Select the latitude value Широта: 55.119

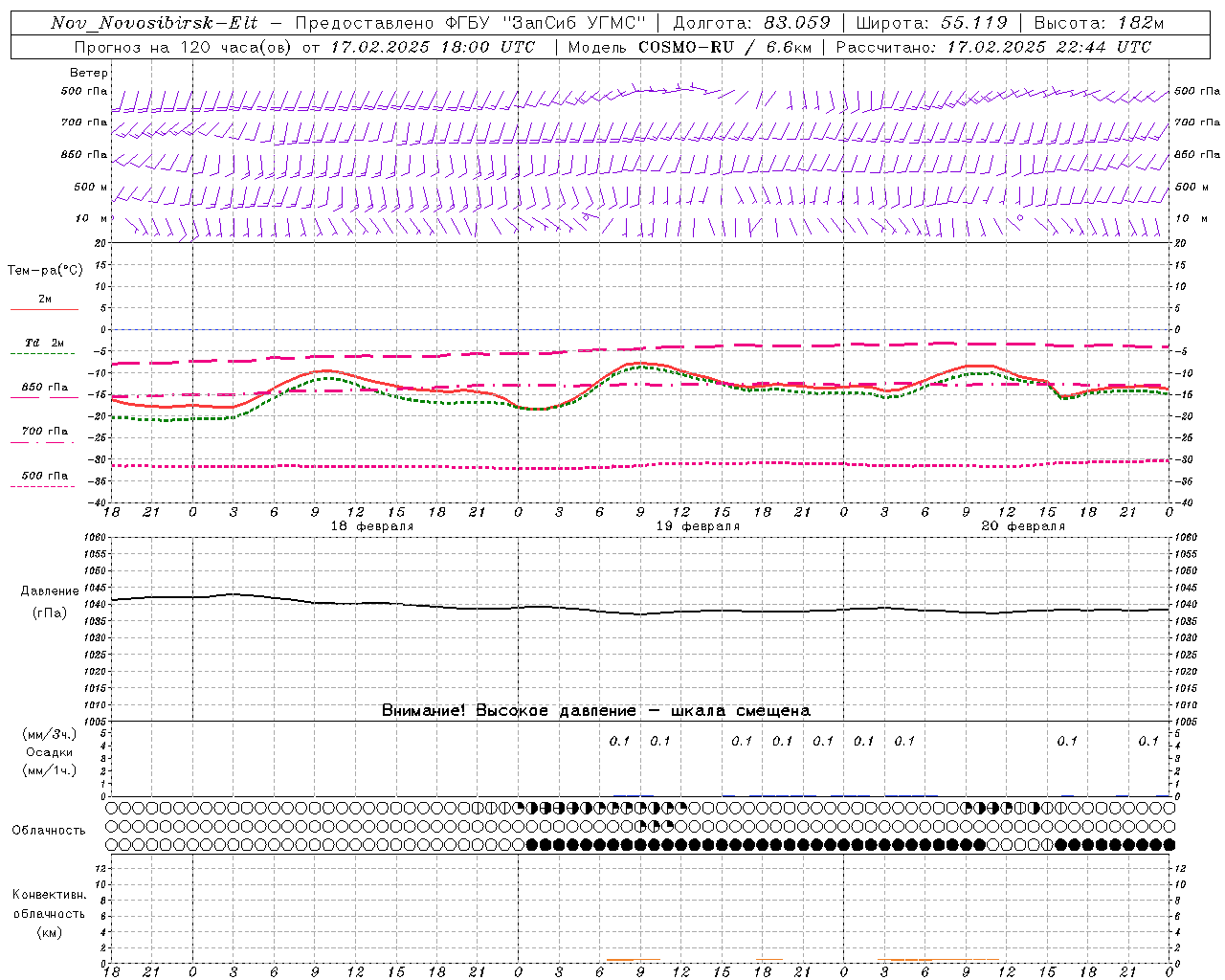coord(931,23)
